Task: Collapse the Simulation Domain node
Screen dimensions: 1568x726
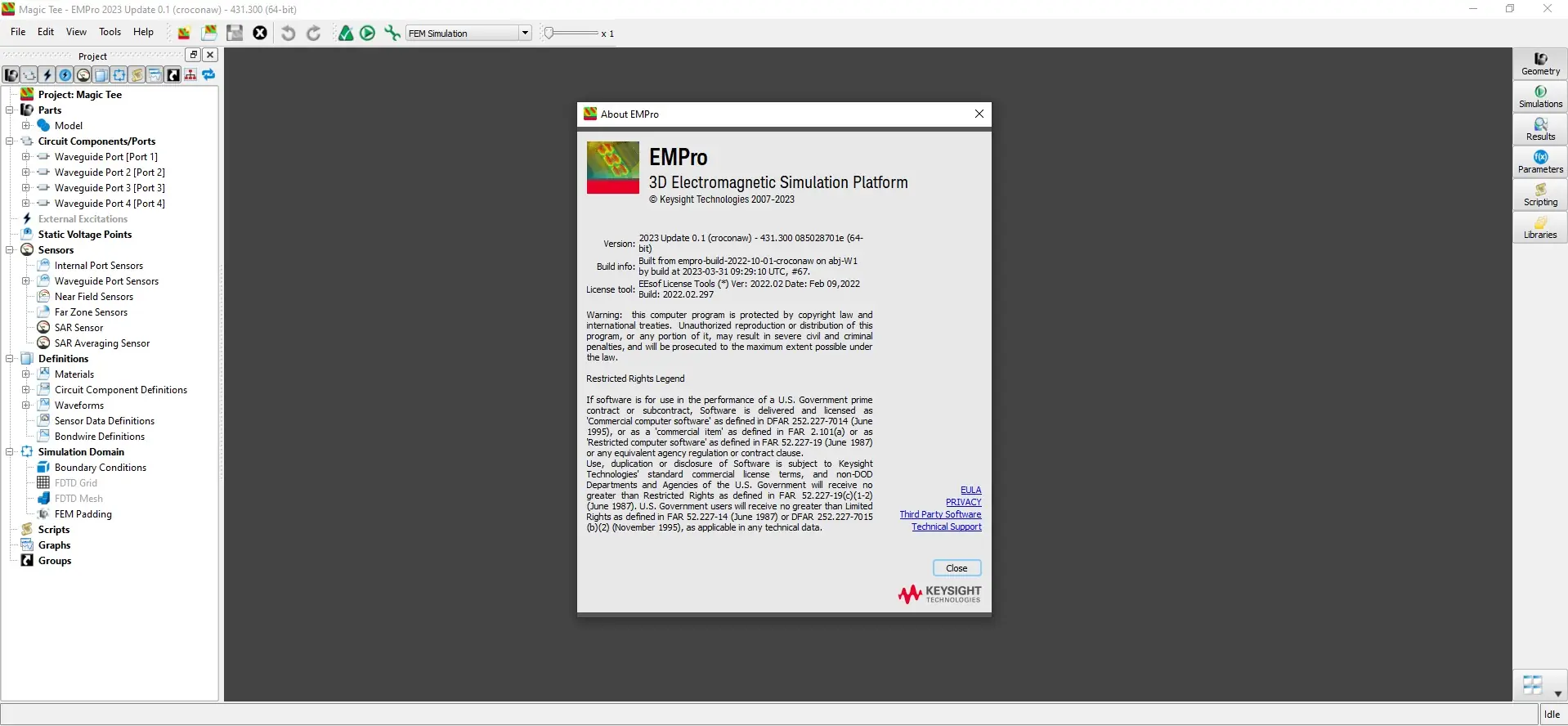Action: point(10,451)
